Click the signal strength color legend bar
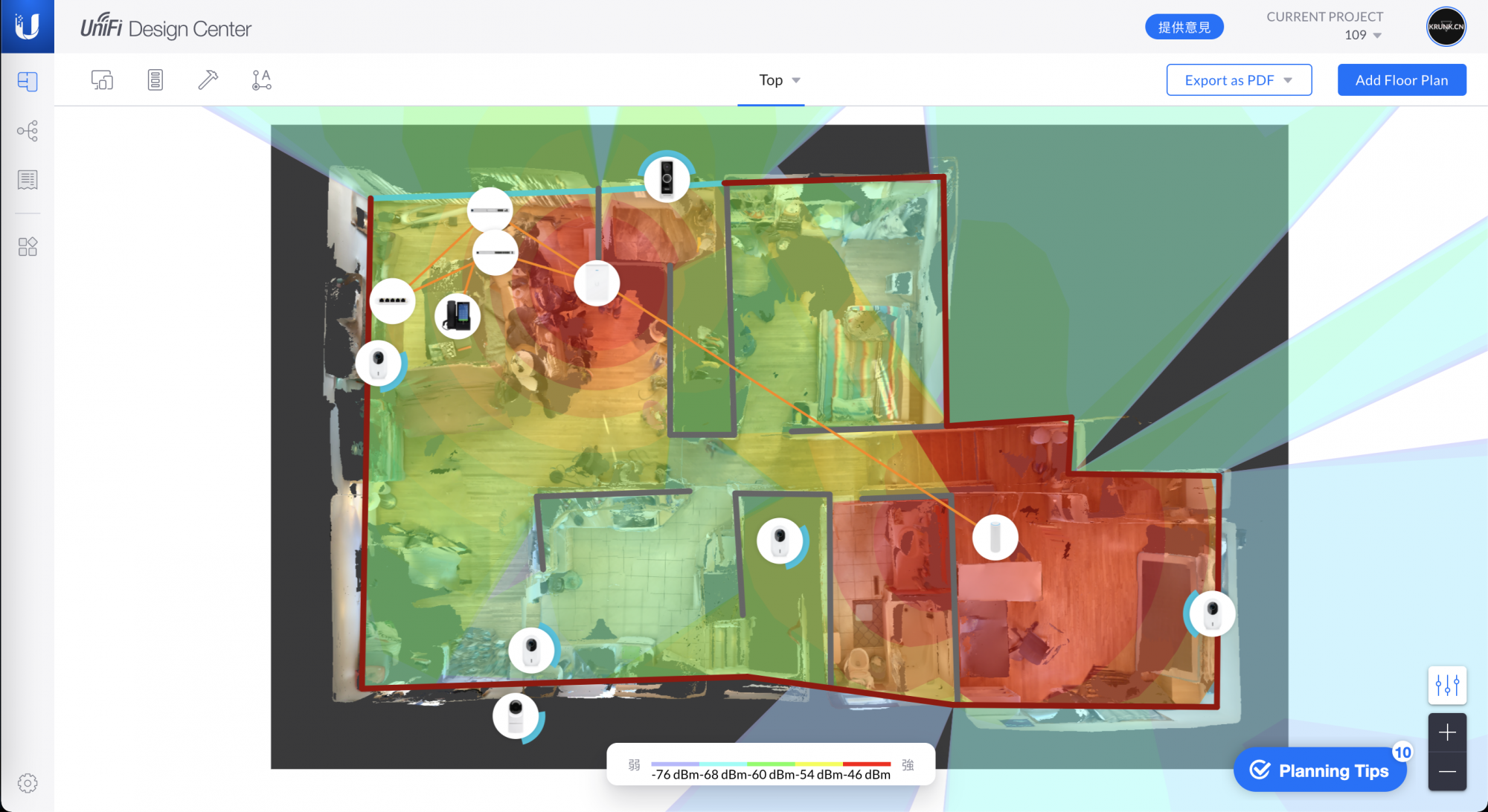 pos(770,764)
